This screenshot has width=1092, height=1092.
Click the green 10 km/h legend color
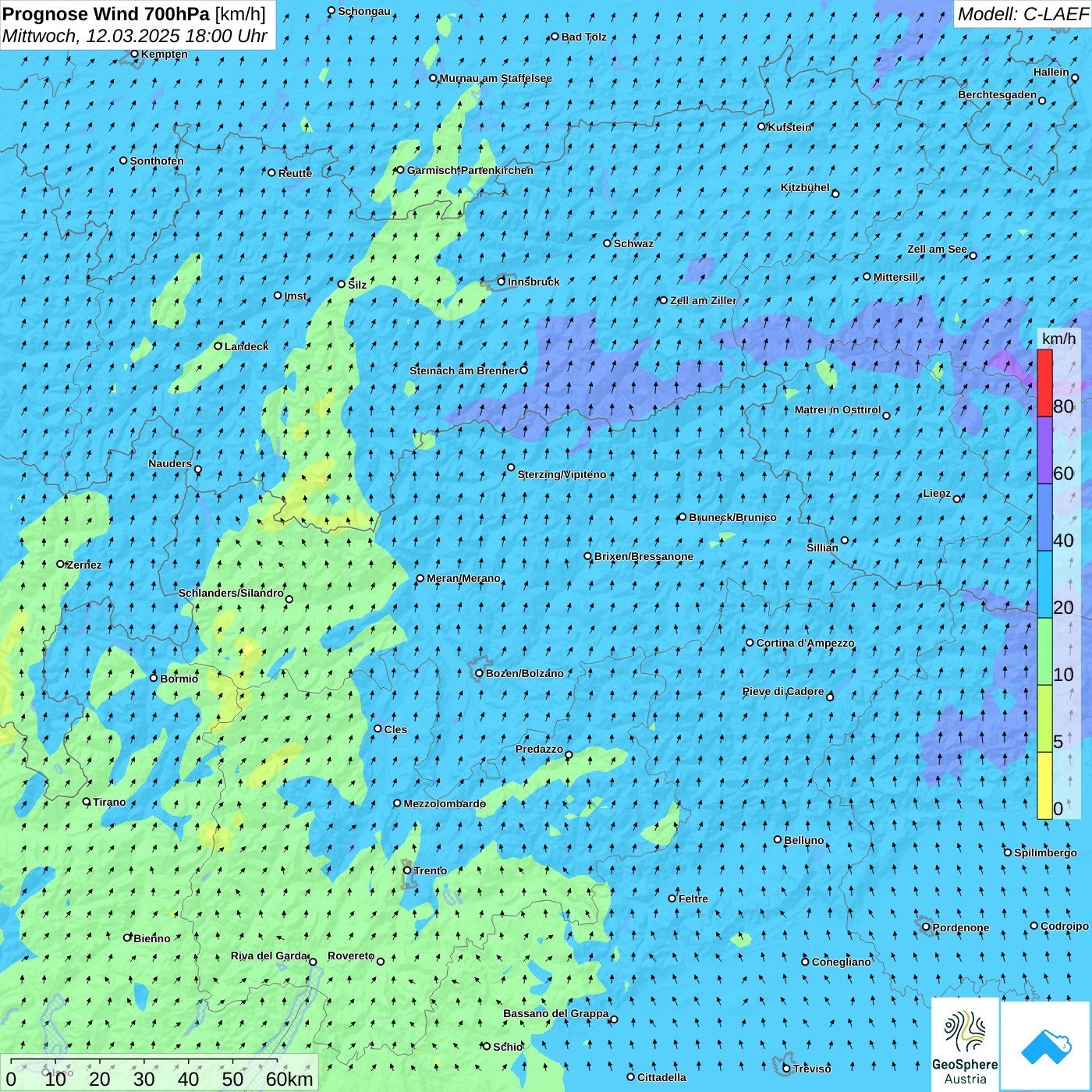point(1044,651)
